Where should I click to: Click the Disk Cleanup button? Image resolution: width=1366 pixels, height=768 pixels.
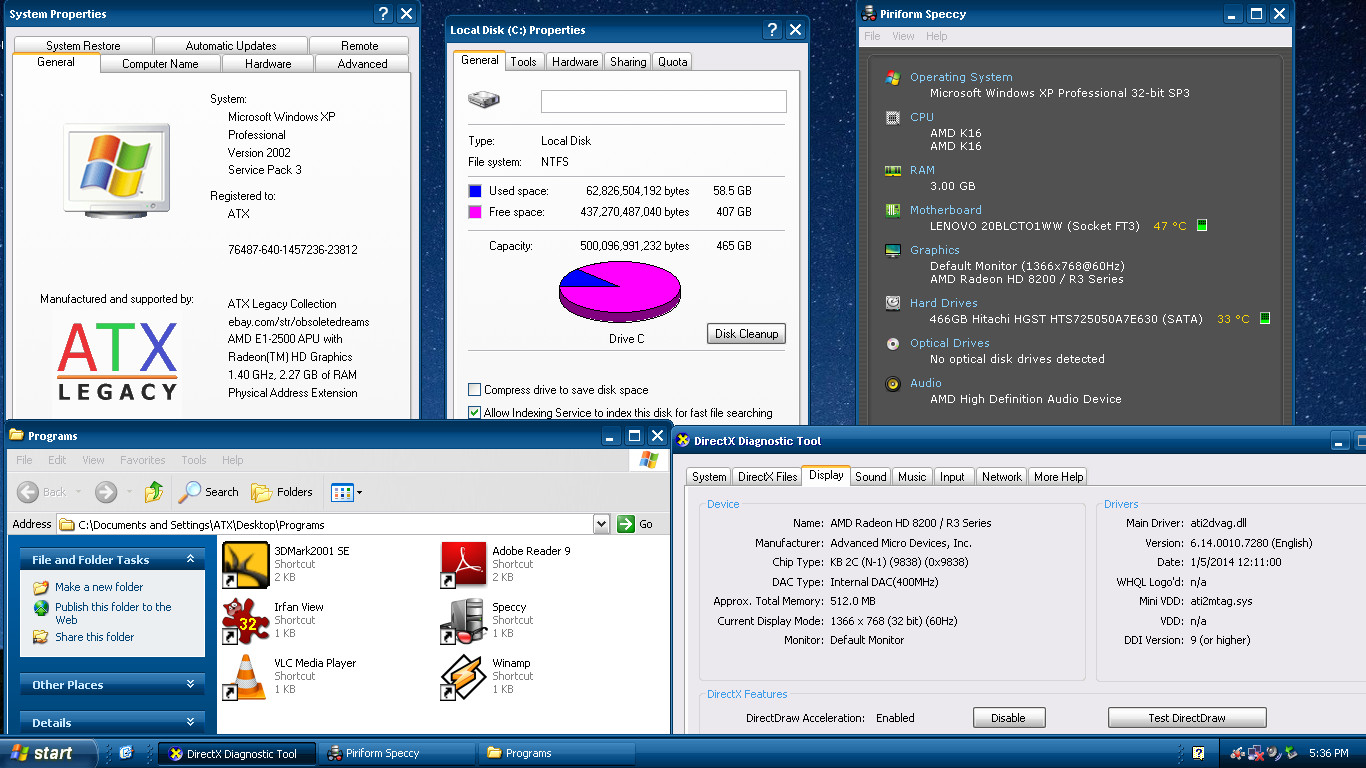[746, 334]
